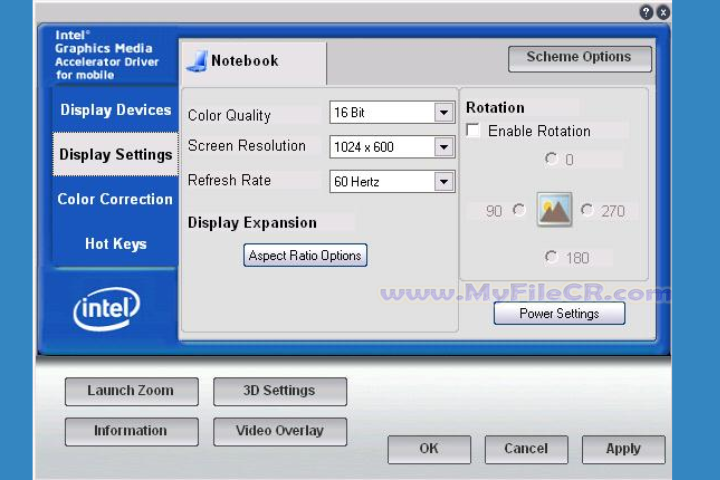720x480 pixels.
Task: Click the Screen Resolution label
Action: 247,146
